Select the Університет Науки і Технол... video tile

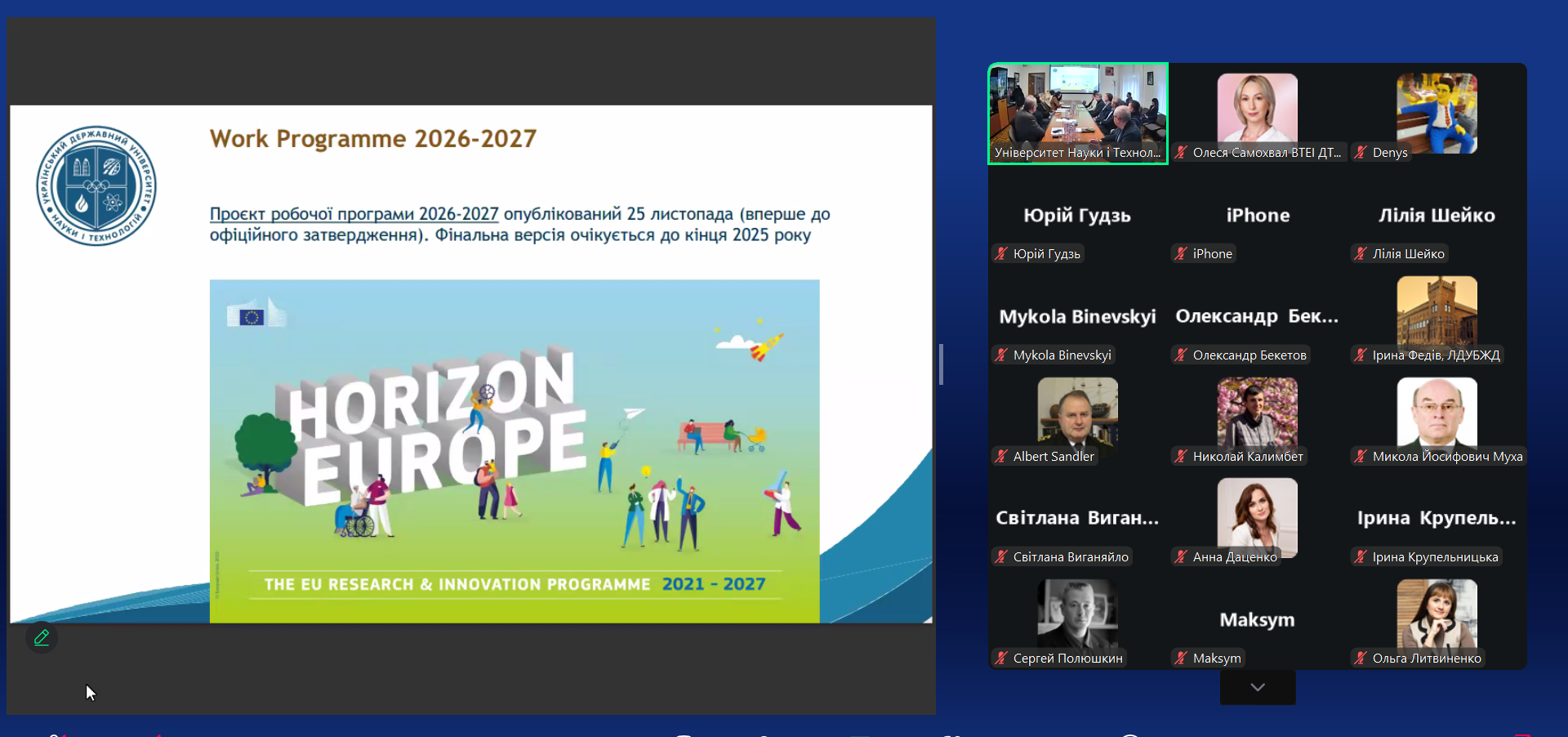coord(1078,113)
